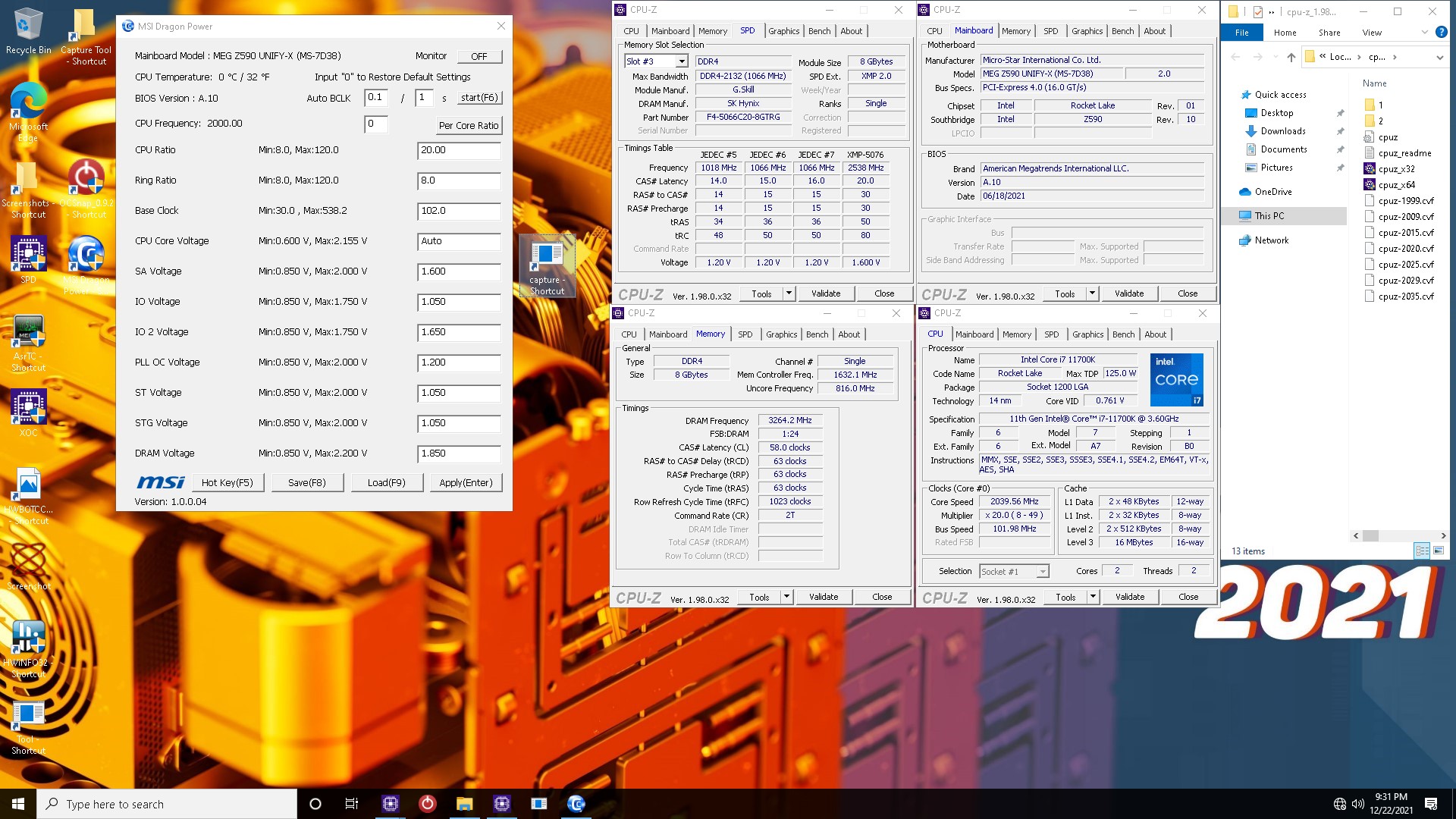Screen dimensions: 1456x819
Task: Go up one folder in Explorer
Action: pyautogui.click(x=1291, y=57)
